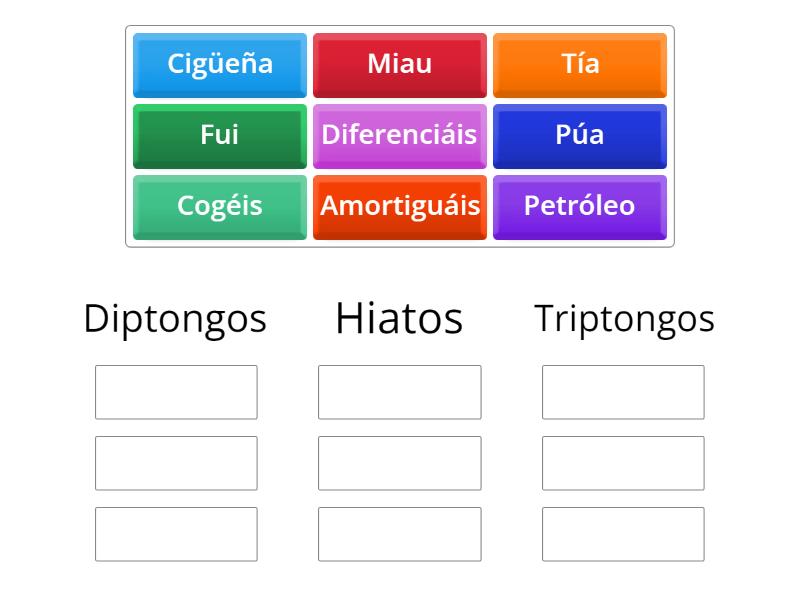
Task: Click the purple 'Petróleo' tile
Action: 581,207
